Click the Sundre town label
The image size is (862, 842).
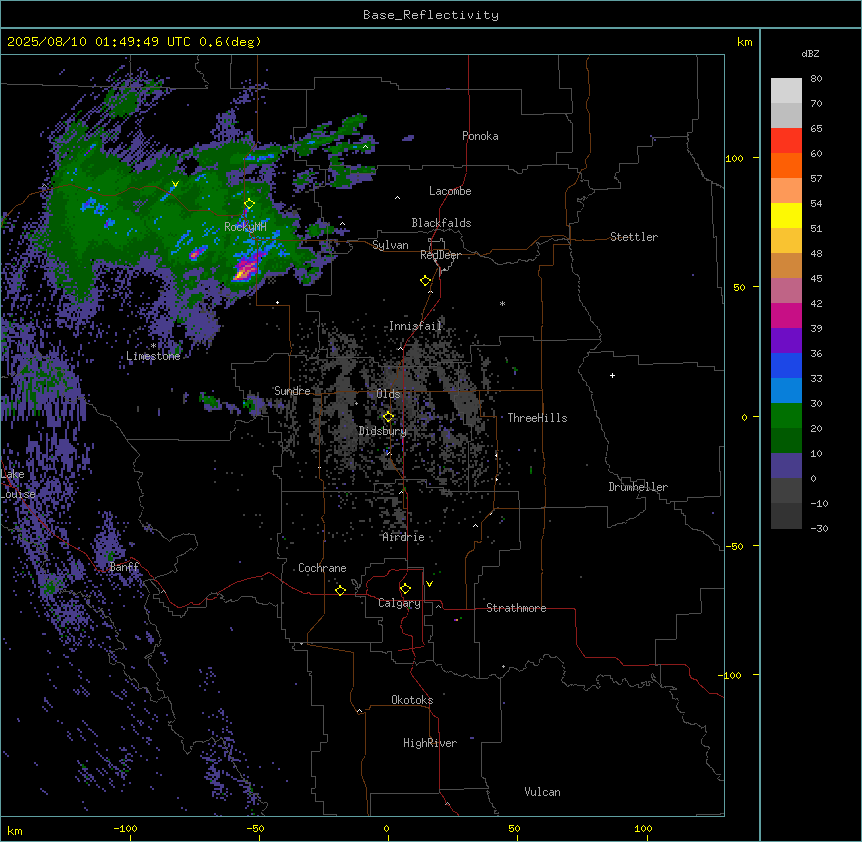pyautogui.click(x=292, y=391)
